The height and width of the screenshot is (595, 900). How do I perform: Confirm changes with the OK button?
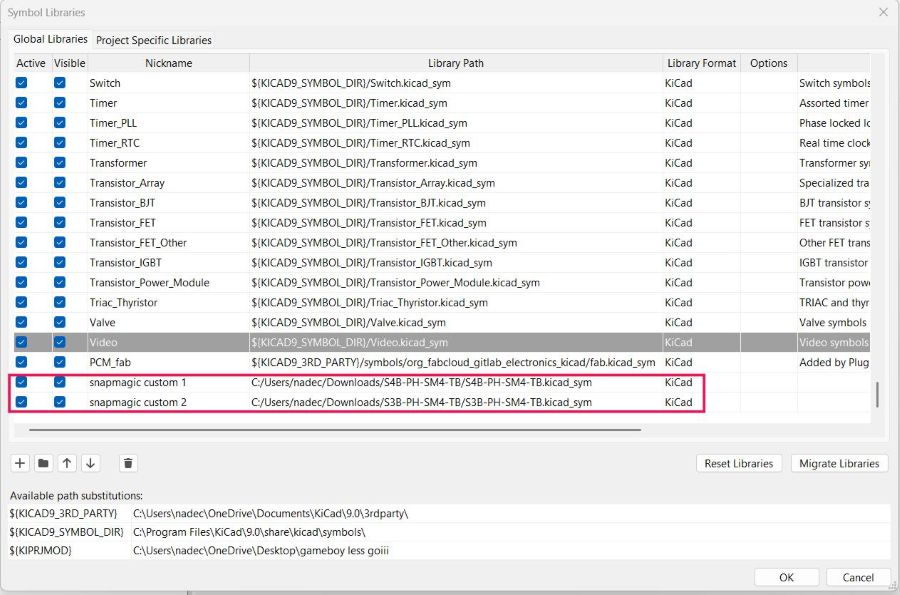point(786,577)
